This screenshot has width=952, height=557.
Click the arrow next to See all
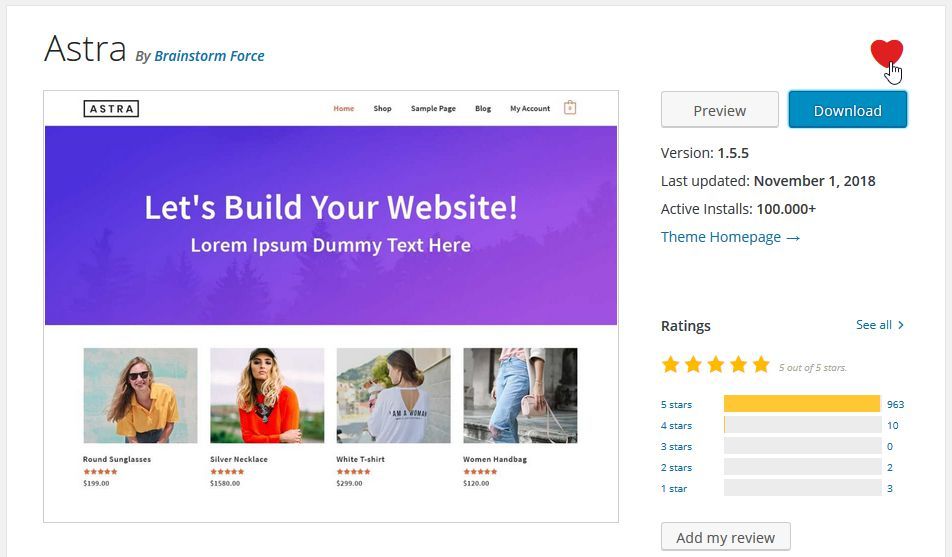901,325
